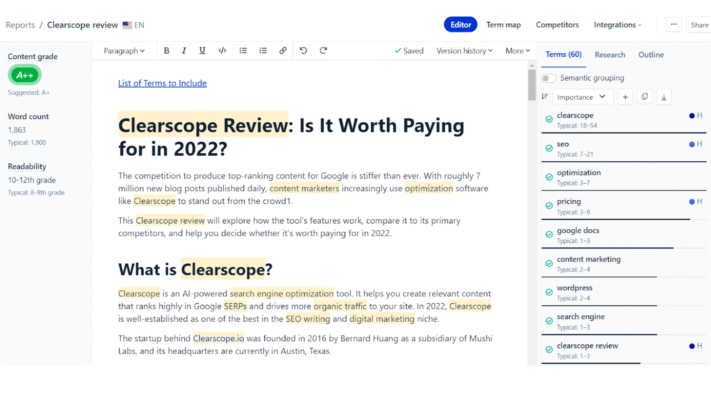Viewport: 711px width, 400px height.
Task: Insert a code block using the code icon
Action: (222, 51)
